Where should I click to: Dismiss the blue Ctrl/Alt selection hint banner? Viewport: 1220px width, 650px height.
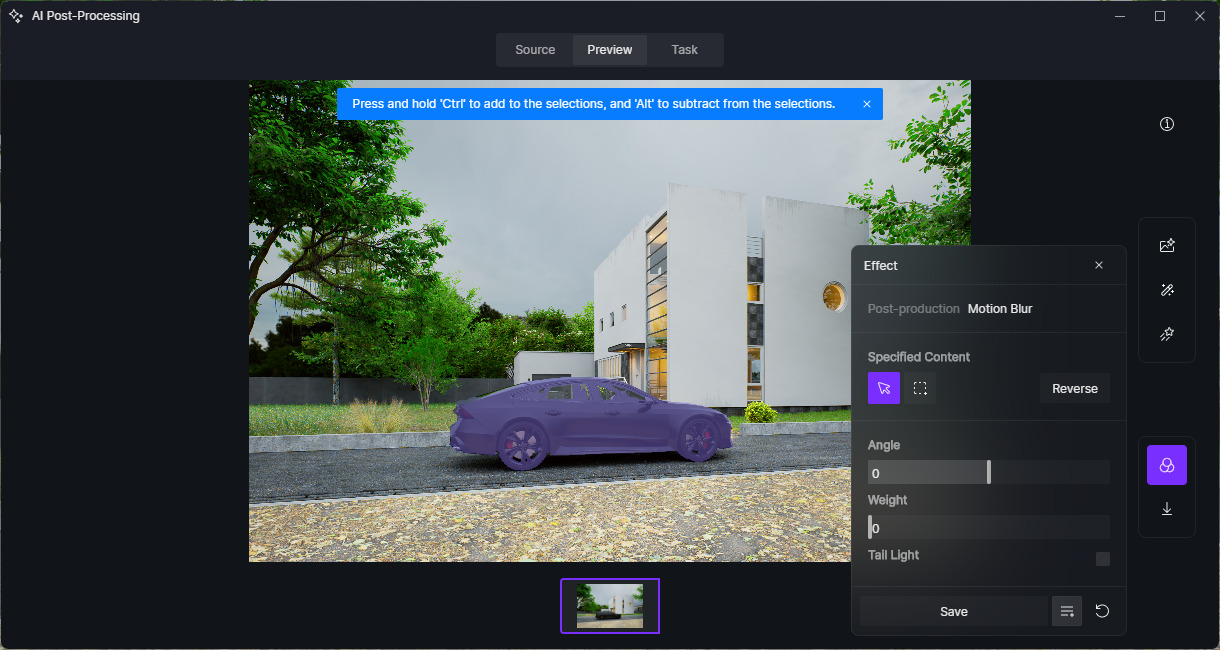tap(867, 104)
